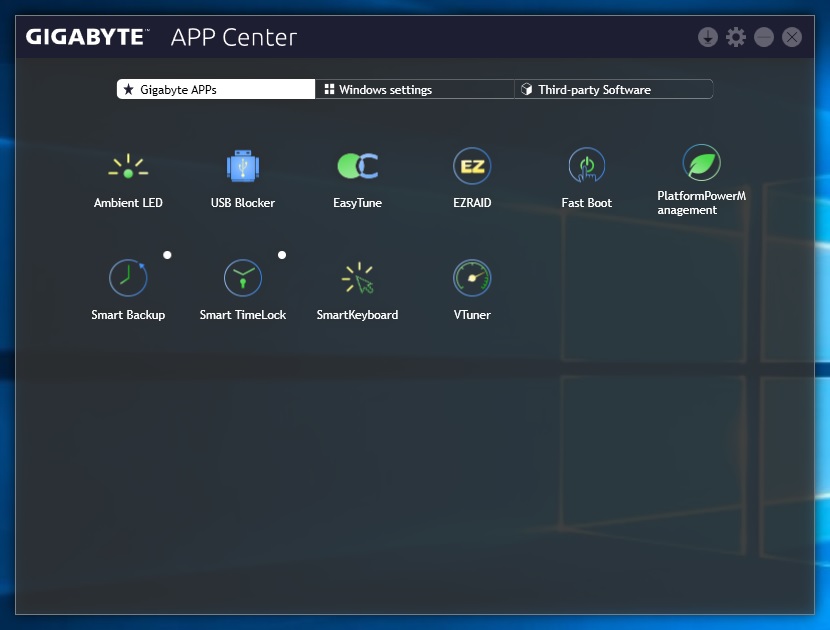Screen dimensions: 830x630
Task: Open the Third-party Software tab
Action: pos(614,89)
